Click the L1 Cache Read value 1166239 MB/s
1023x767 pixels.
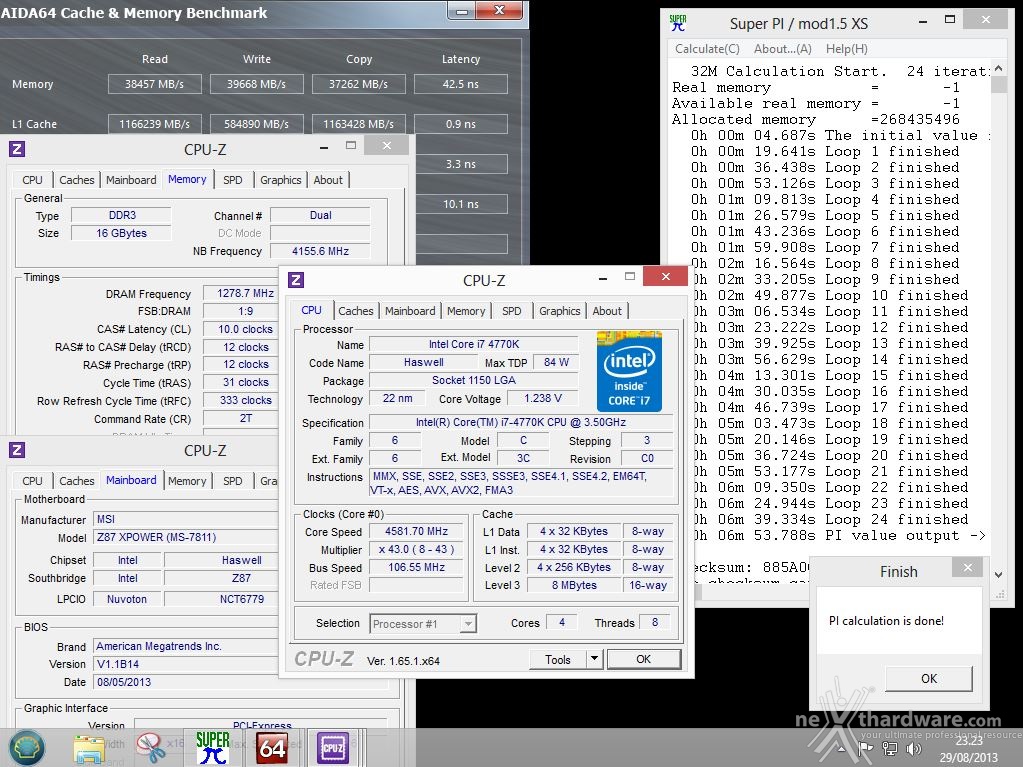(x=155, y=124)
